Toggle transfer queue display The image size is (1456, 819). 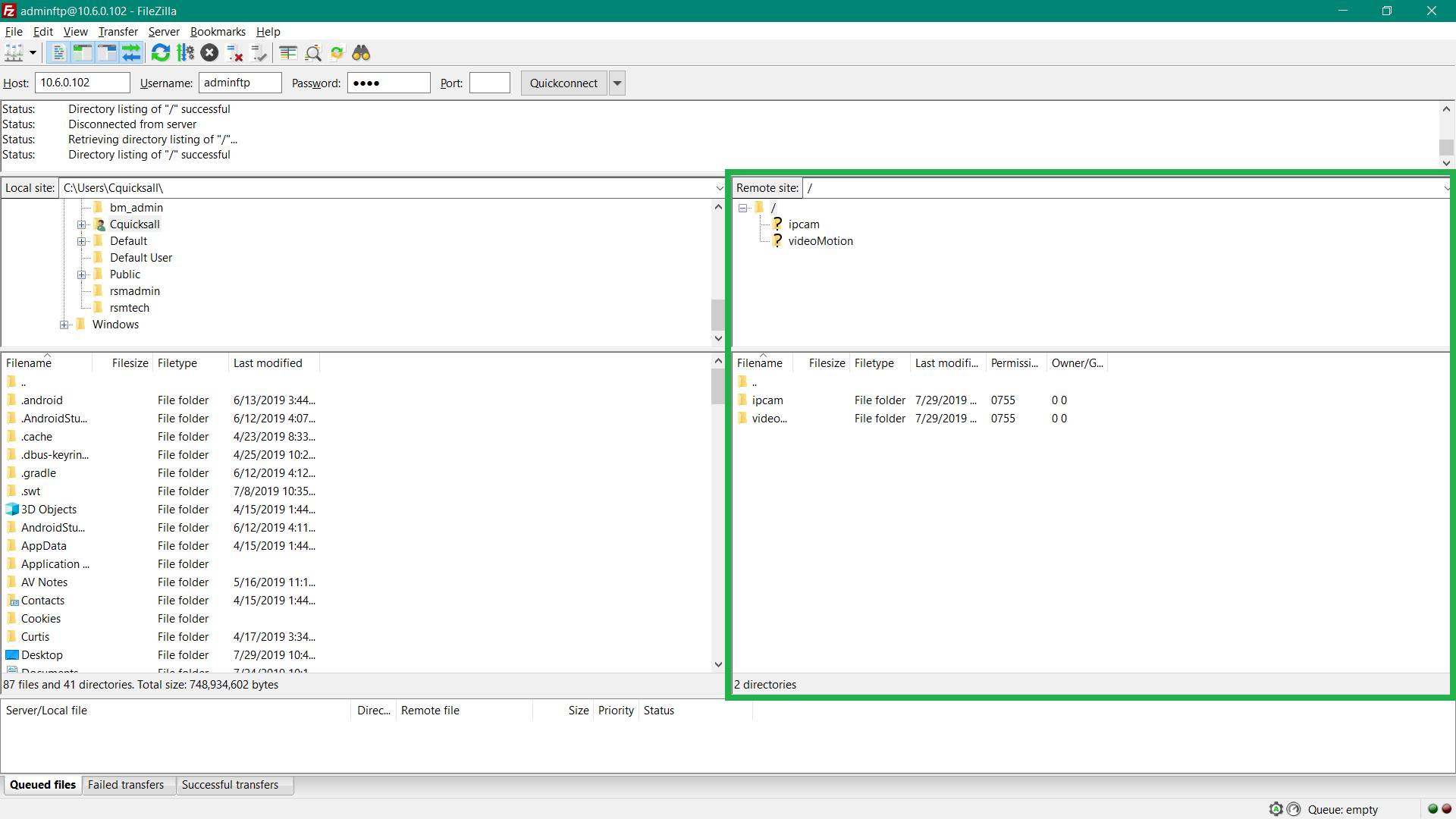click(131, 53)
